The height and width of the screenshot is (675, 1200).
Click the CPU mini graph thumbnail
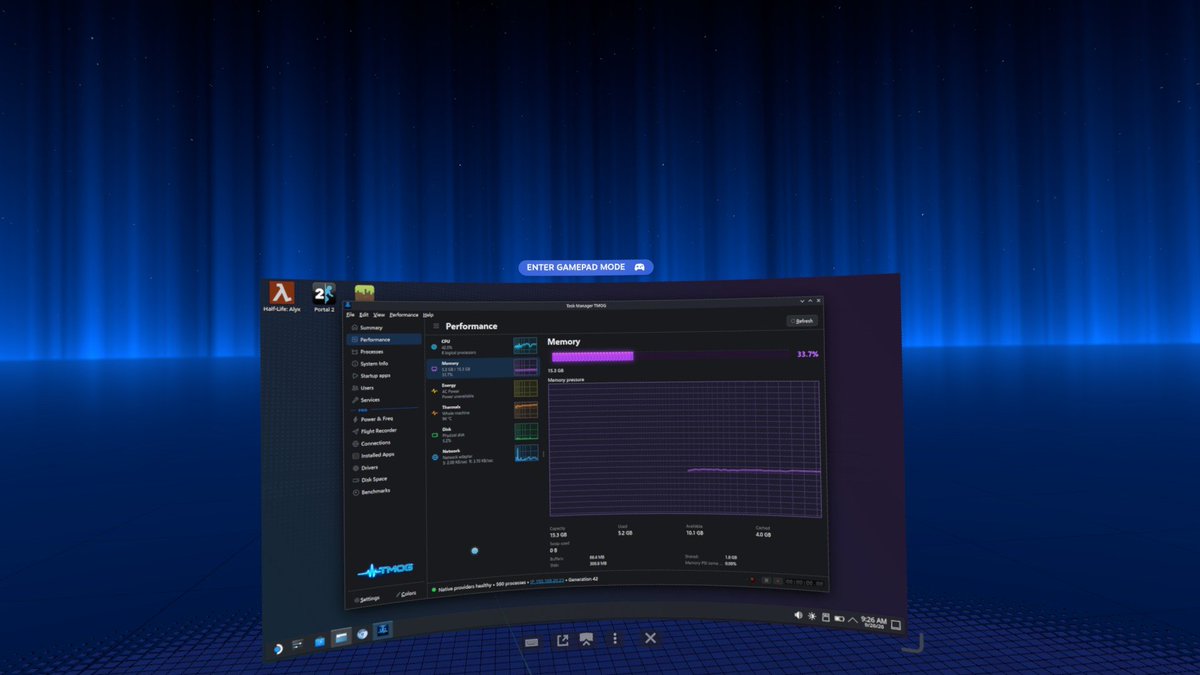[x=525, y=346]
